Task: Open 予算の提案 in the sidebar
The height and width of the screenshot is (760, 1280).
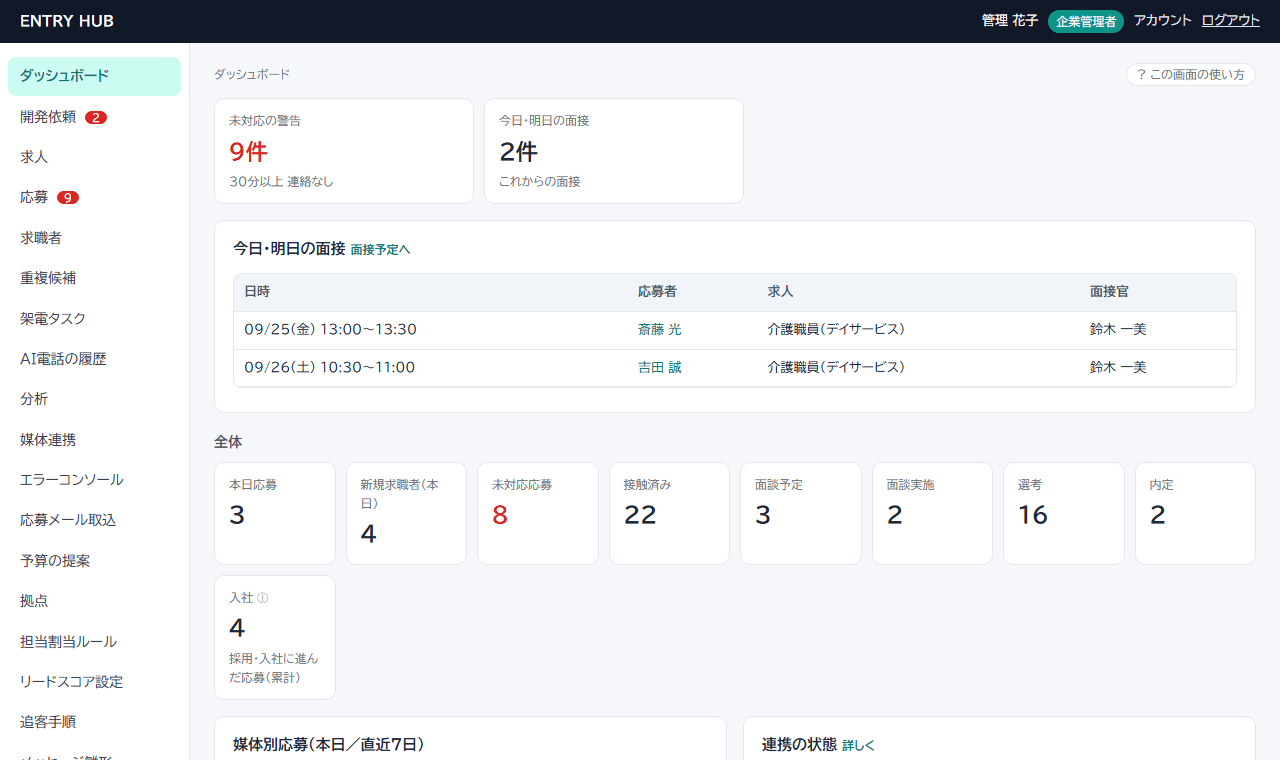Action: [94, 561]
